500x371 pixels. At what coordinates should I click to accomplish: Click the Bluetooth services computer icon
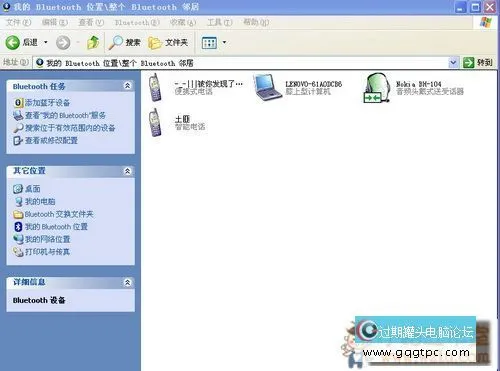pyautogui.click(x=18, y=115)
